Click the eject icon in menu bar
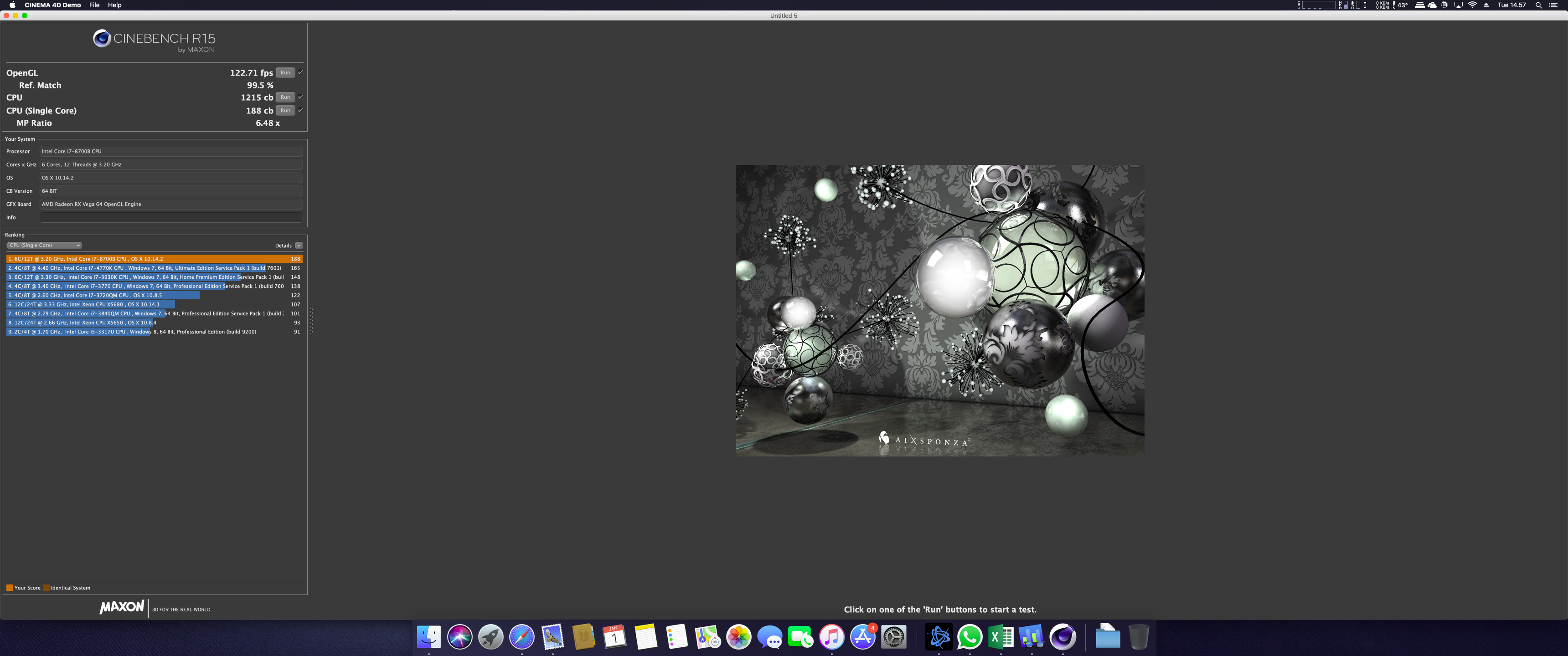 pyautogui.click(x=1486, y=5)
